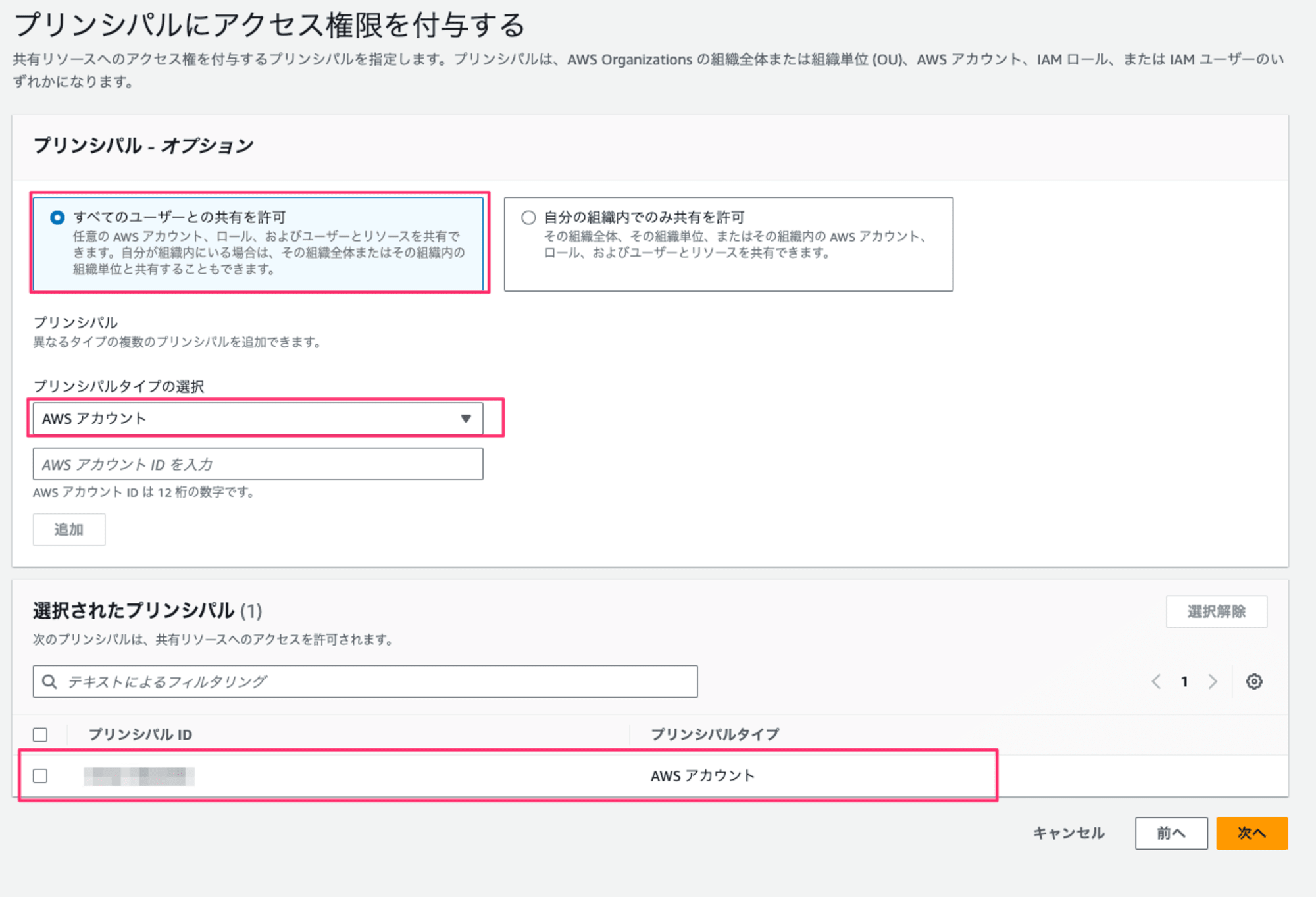This screenshot has height=897, width=1316.
Task: Select the 自分の組織内でのみ共有を許可 radio option
Action: (x=528, y=217)
